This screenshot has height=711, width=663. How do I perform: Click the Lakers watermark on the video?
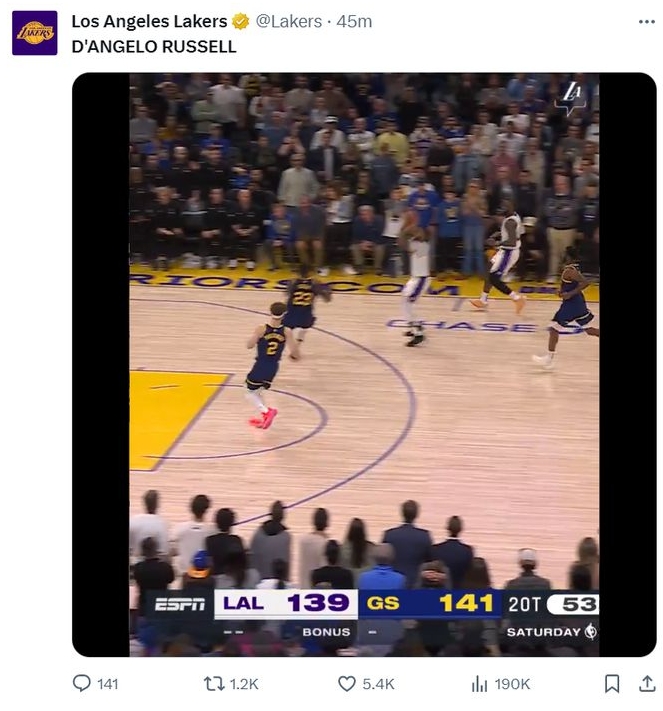(573, 98)
